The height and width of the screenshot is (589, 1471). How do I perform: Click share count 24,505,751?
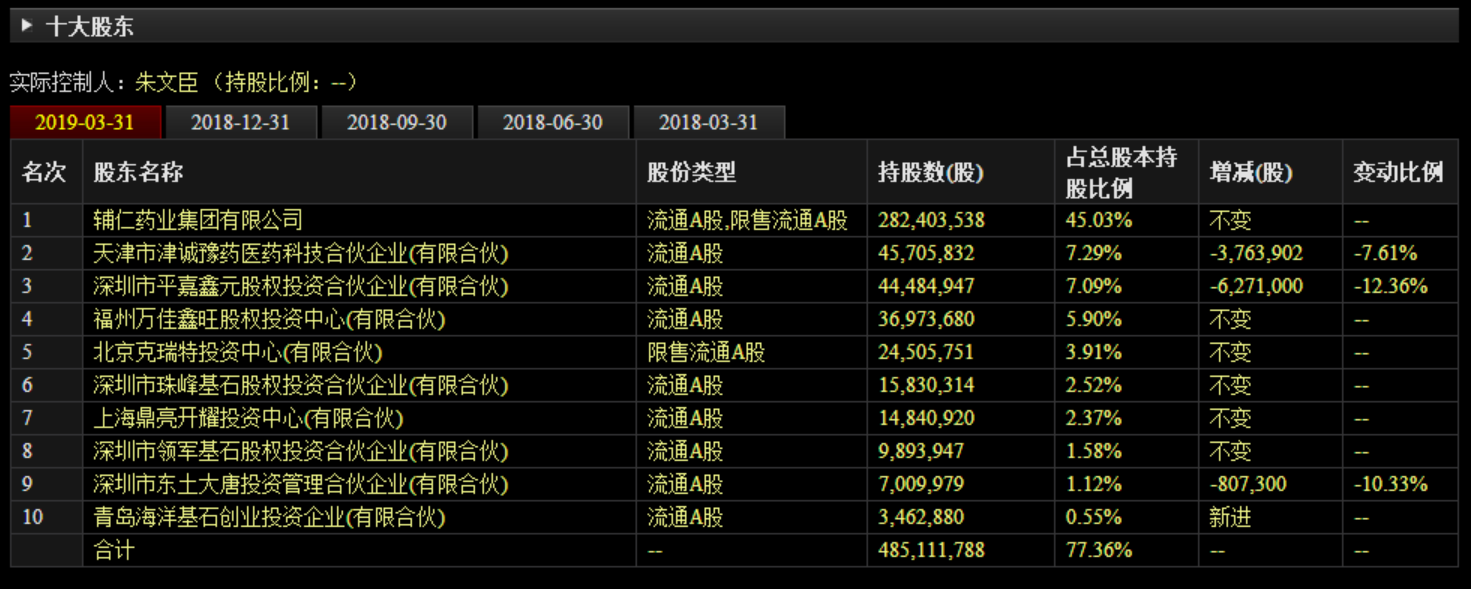coord(926,352)
